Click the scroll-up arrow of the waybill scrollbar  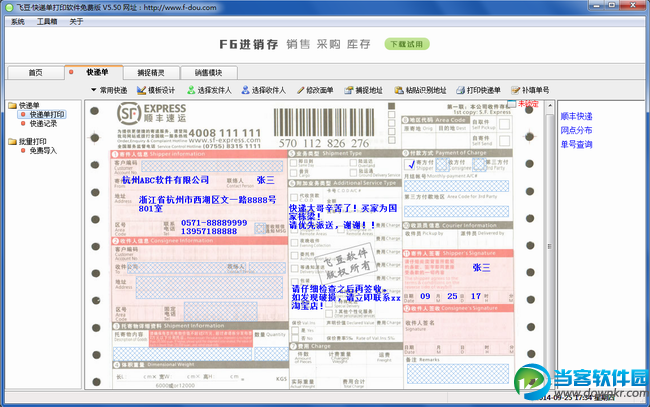(x=550, y=106)
